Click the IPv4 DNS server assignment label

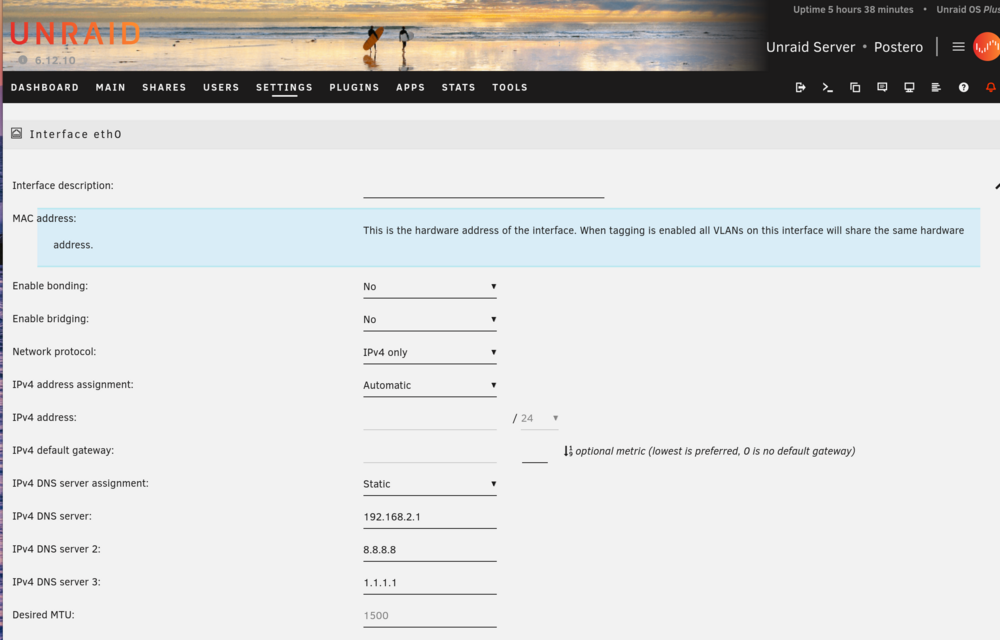pyautogui.click(x=80, y=483)
